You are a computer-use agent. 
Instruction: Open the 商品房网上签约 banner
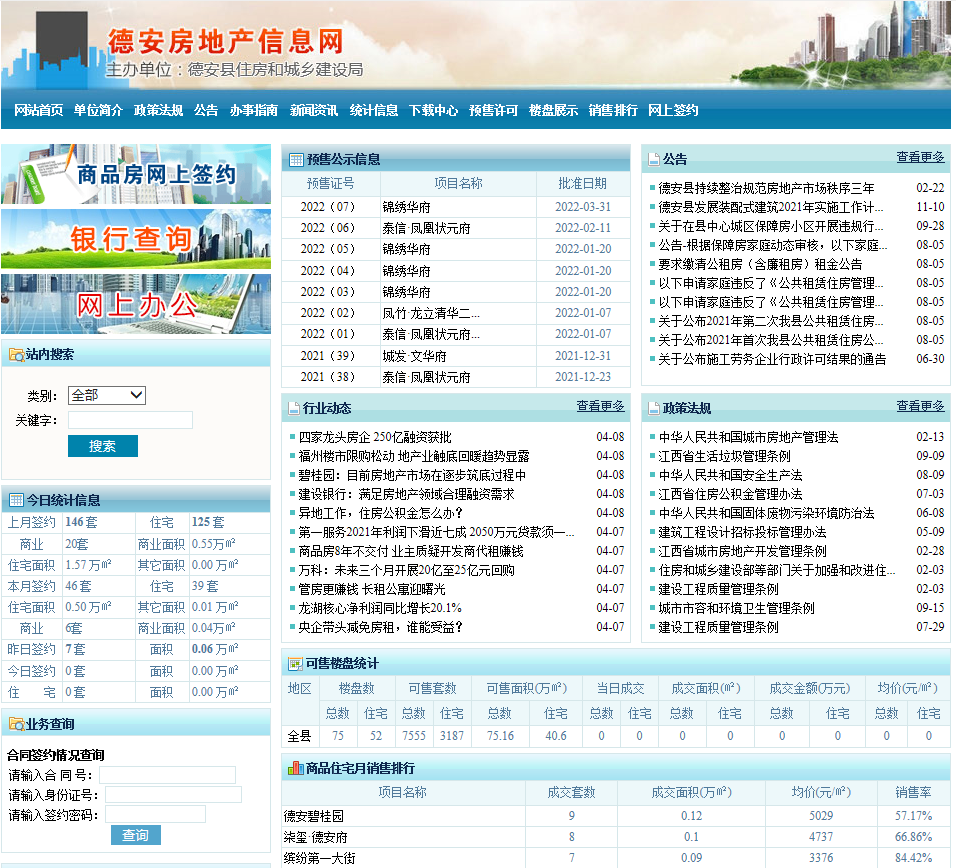136,175
